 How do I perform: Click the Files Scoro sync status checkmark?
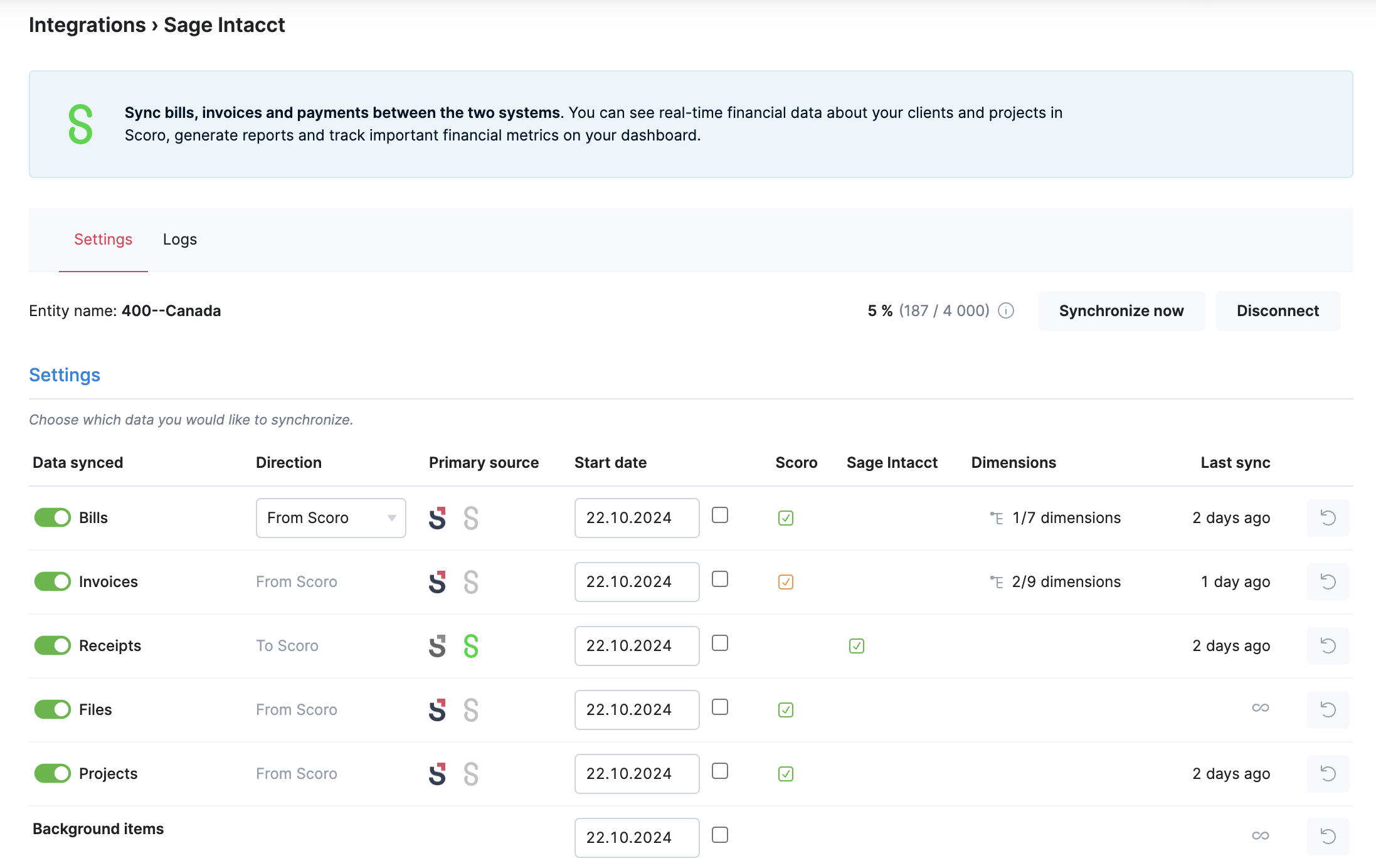point(786,710)
